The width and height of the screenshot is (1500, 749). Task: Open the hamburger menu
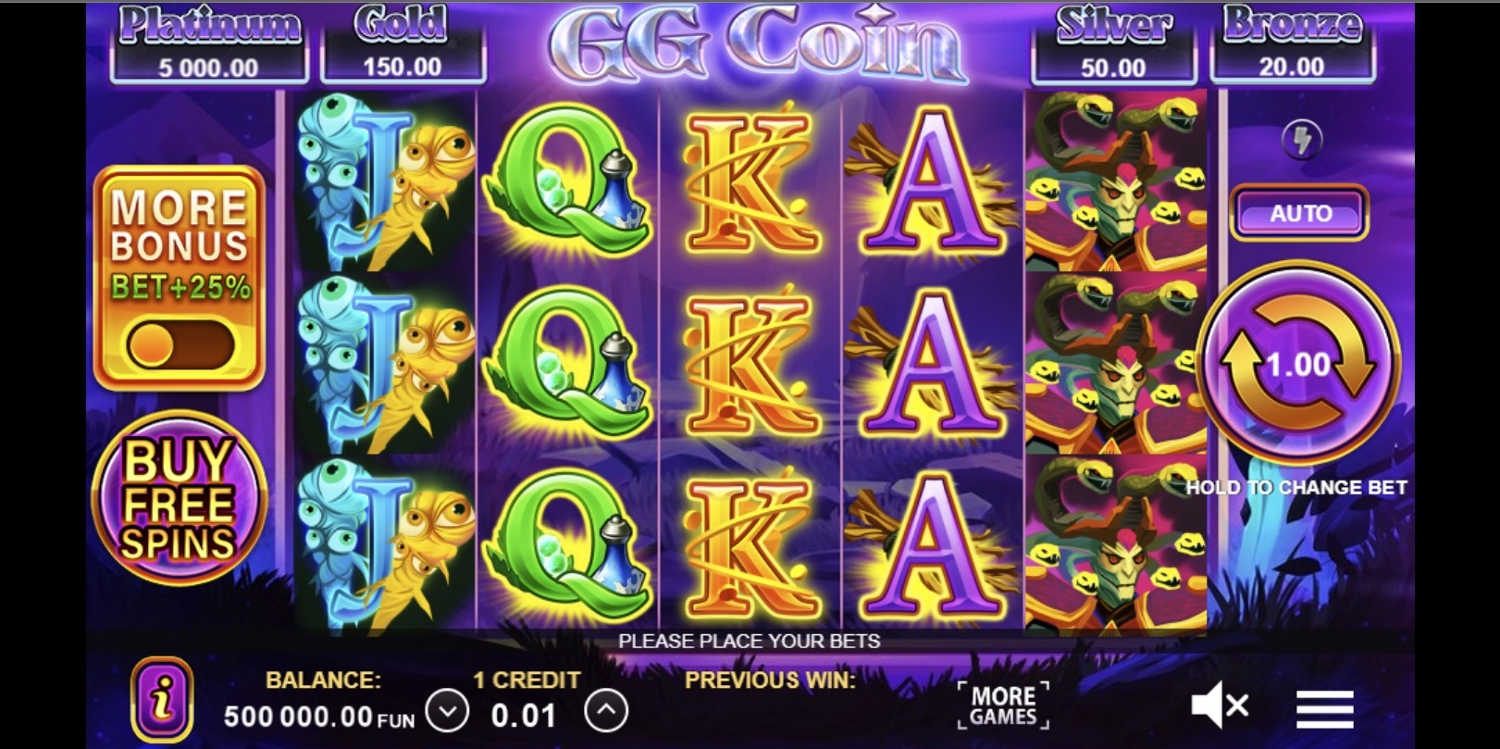tap(1325, 709)
